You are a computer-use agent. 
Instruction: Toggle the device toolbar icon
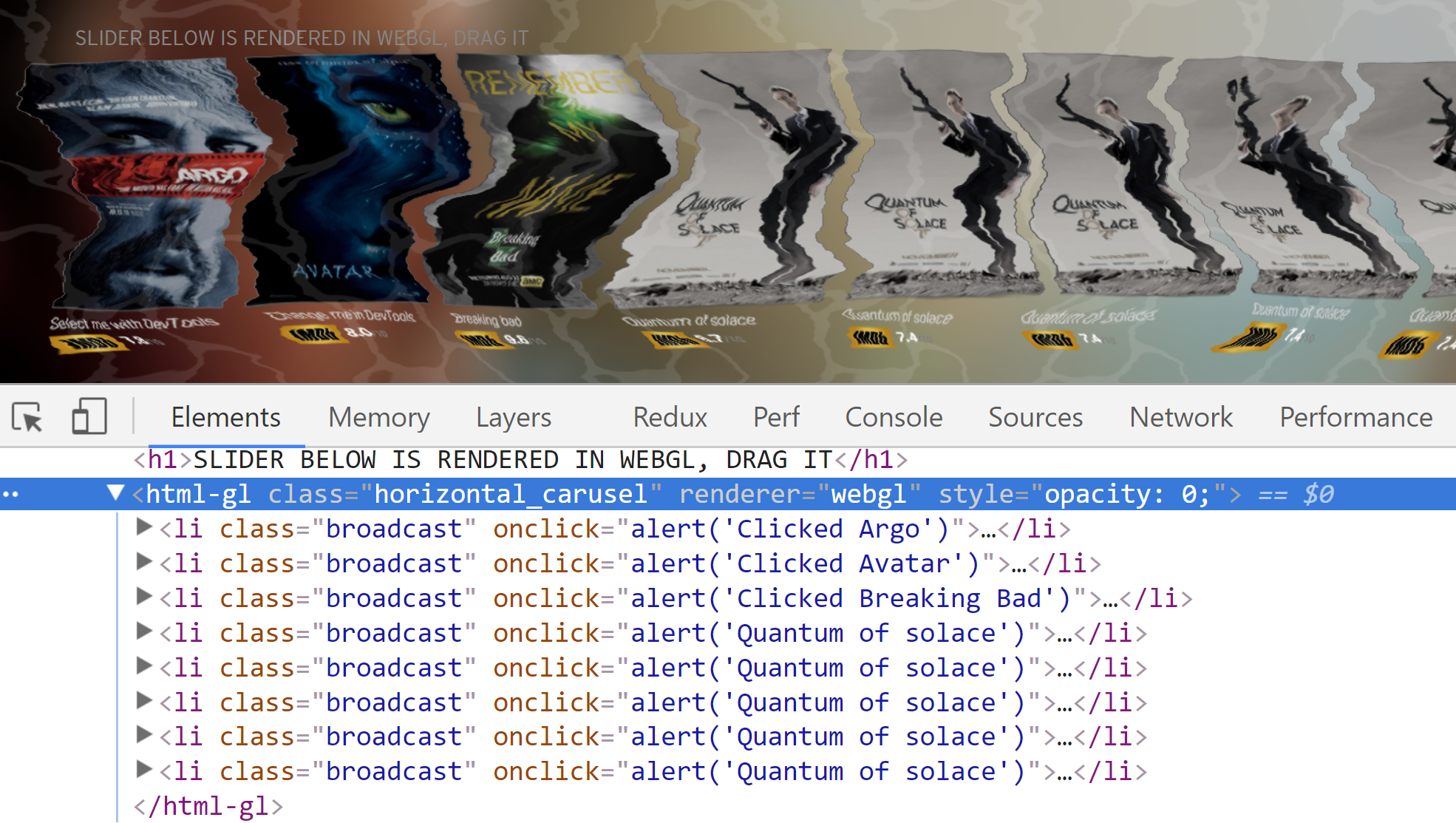click(x=89, y=416)
